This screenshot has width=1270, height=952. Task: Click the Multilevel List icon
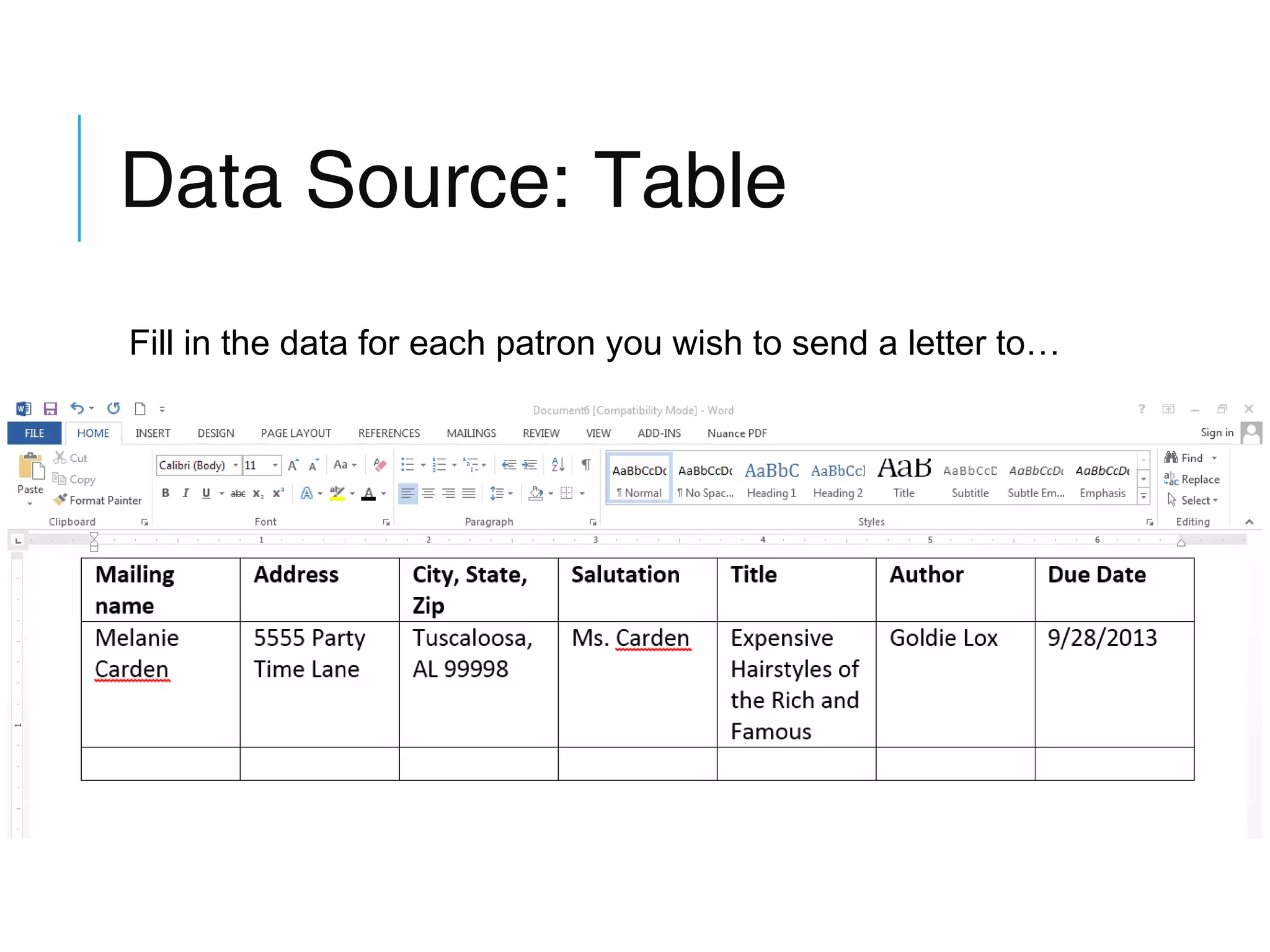tap(471, 465)
